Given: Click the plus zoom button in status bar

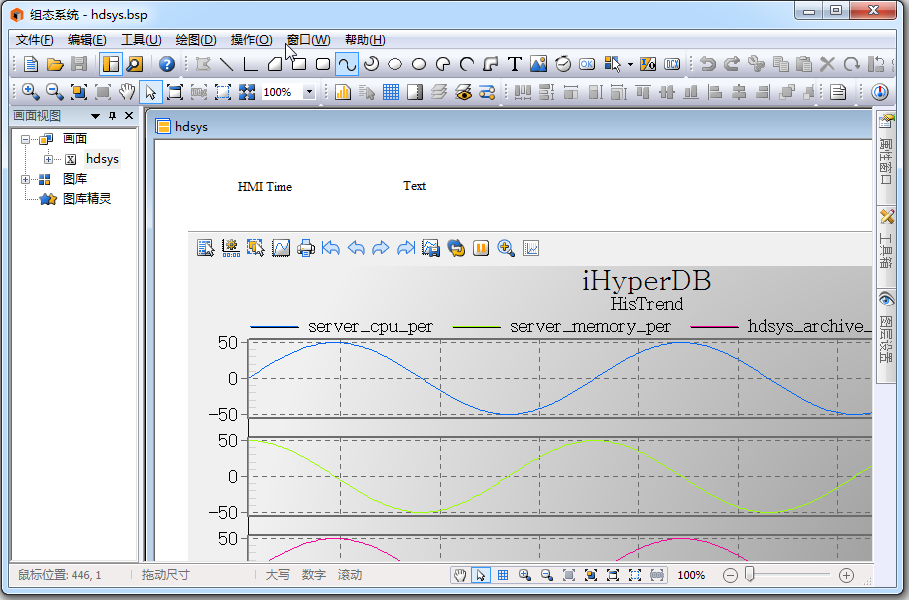Looking at the screenshot, I should [846, 575].
